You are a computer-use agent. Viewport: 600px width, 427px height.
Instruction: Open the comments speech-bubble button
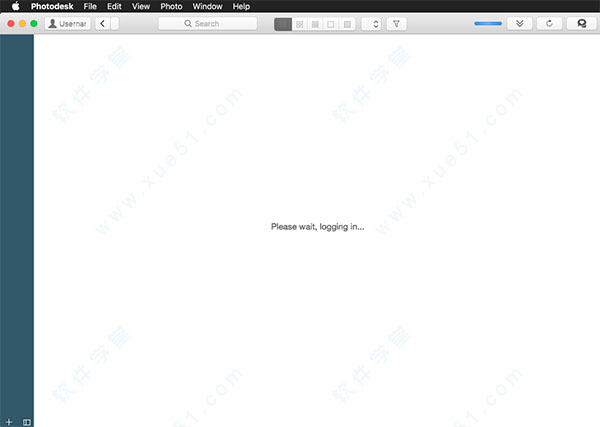582,24
